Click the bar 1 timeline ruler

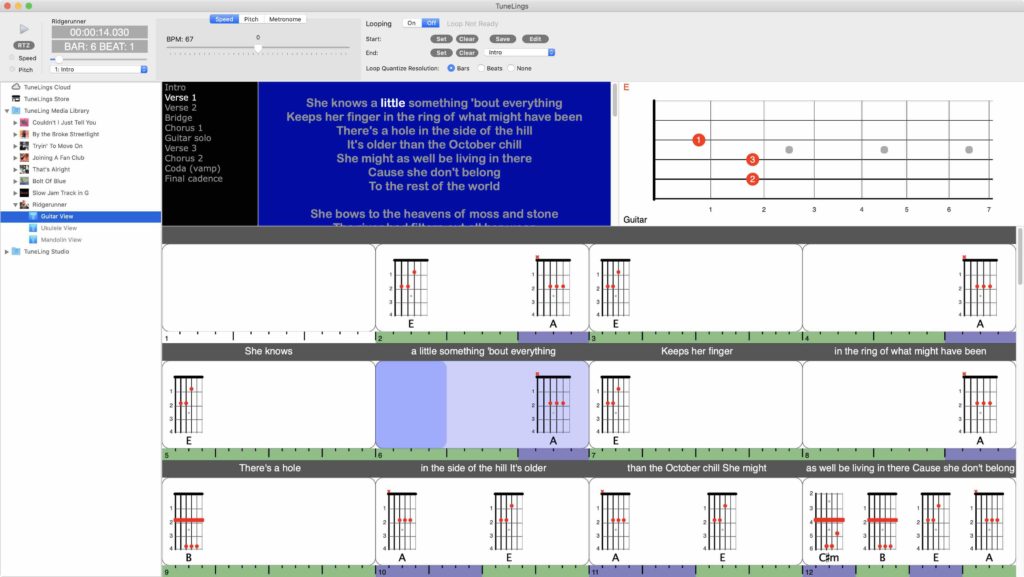click(268, 337)
